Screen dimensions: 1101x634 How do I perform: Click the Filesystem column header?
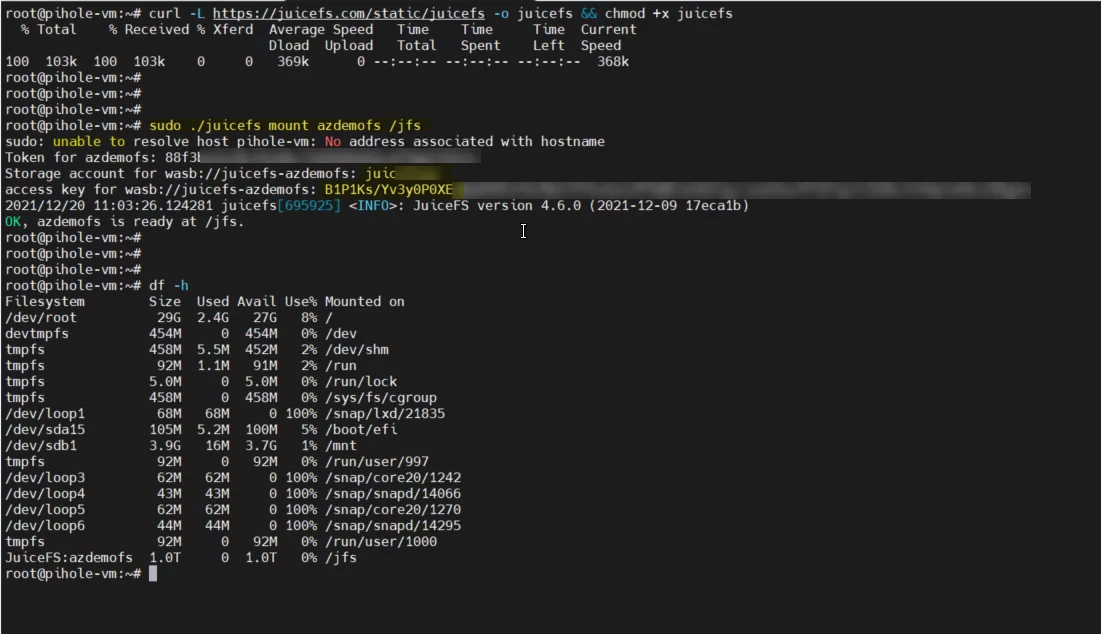[x=45, y=302]
